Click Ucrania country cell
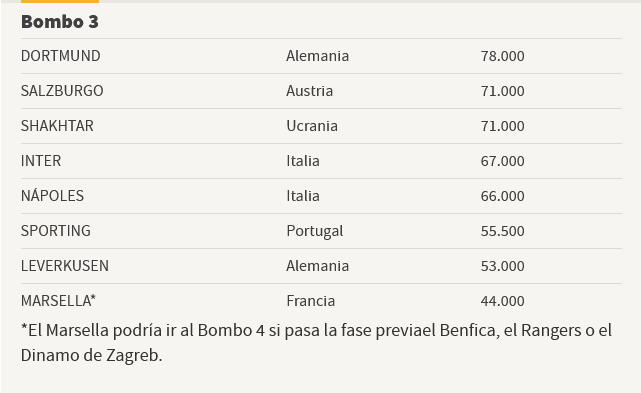This screenshot has width=641, height=393. point(312,126)
